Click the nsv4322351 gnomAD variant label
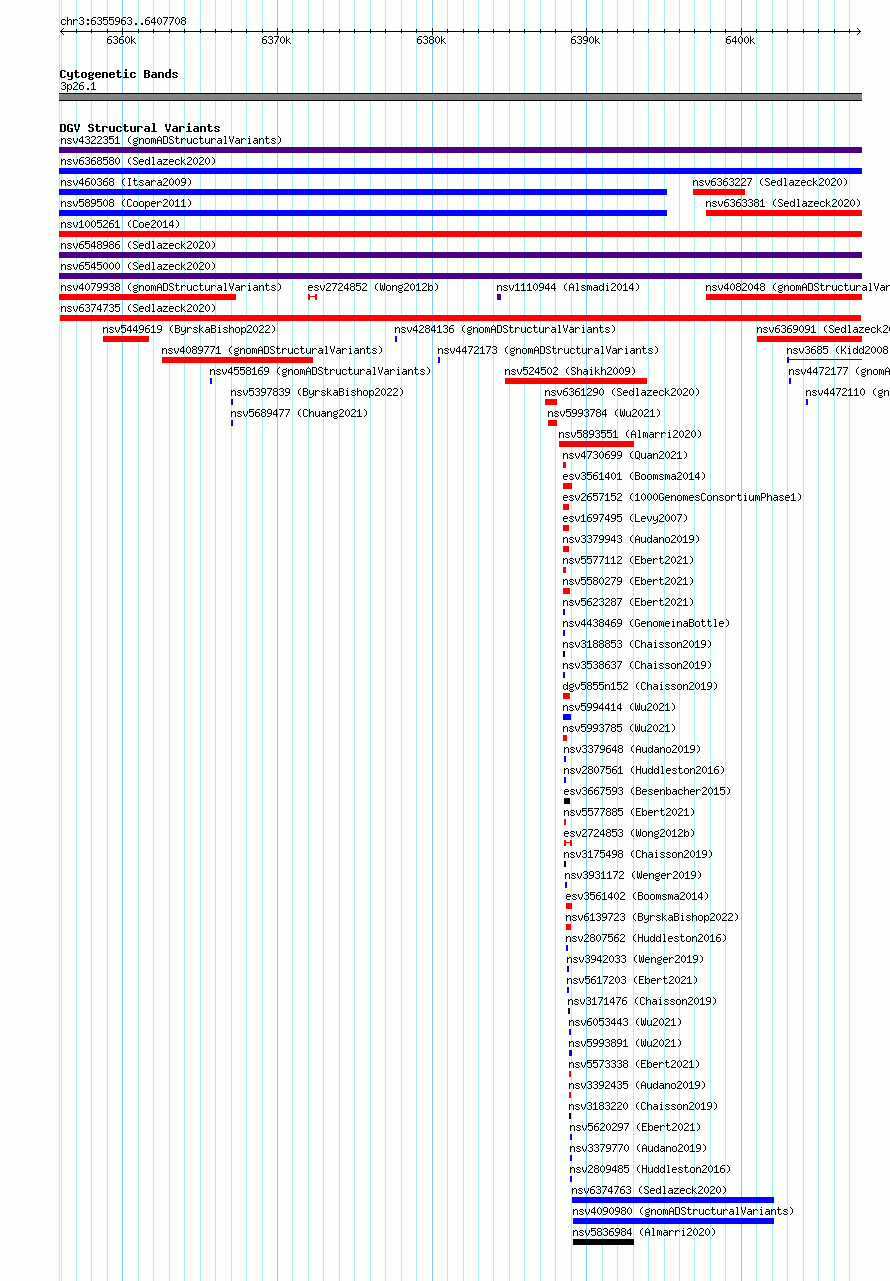The image size is (890, 1281). point(171,140)
